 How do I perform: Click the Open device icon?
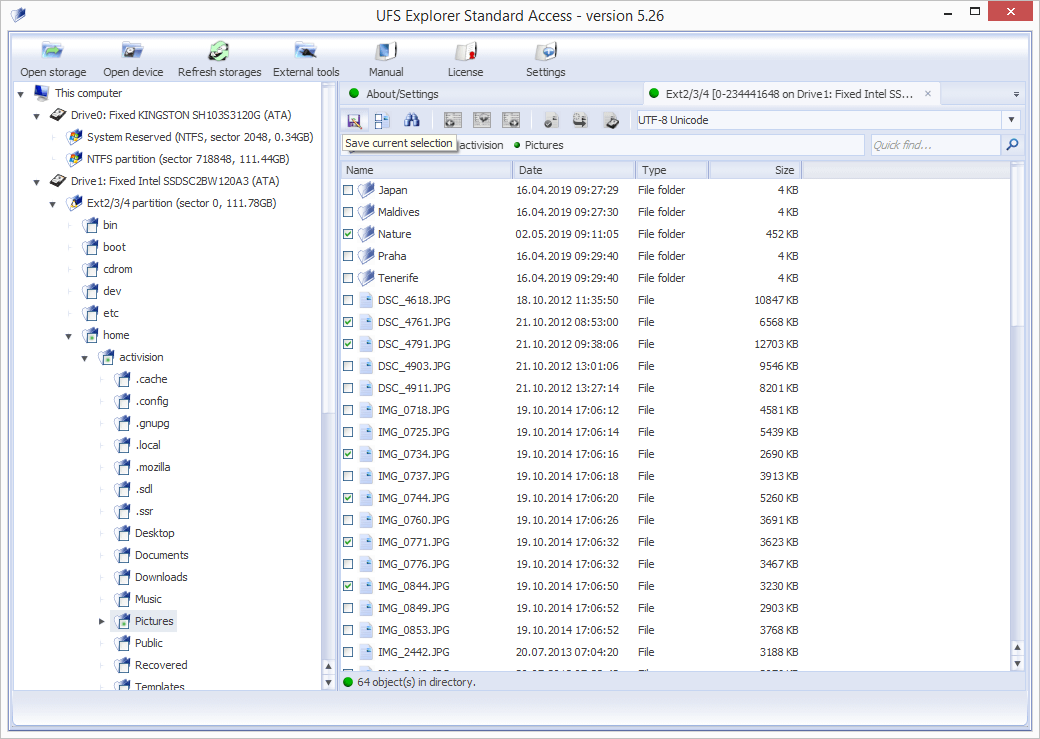133,52
